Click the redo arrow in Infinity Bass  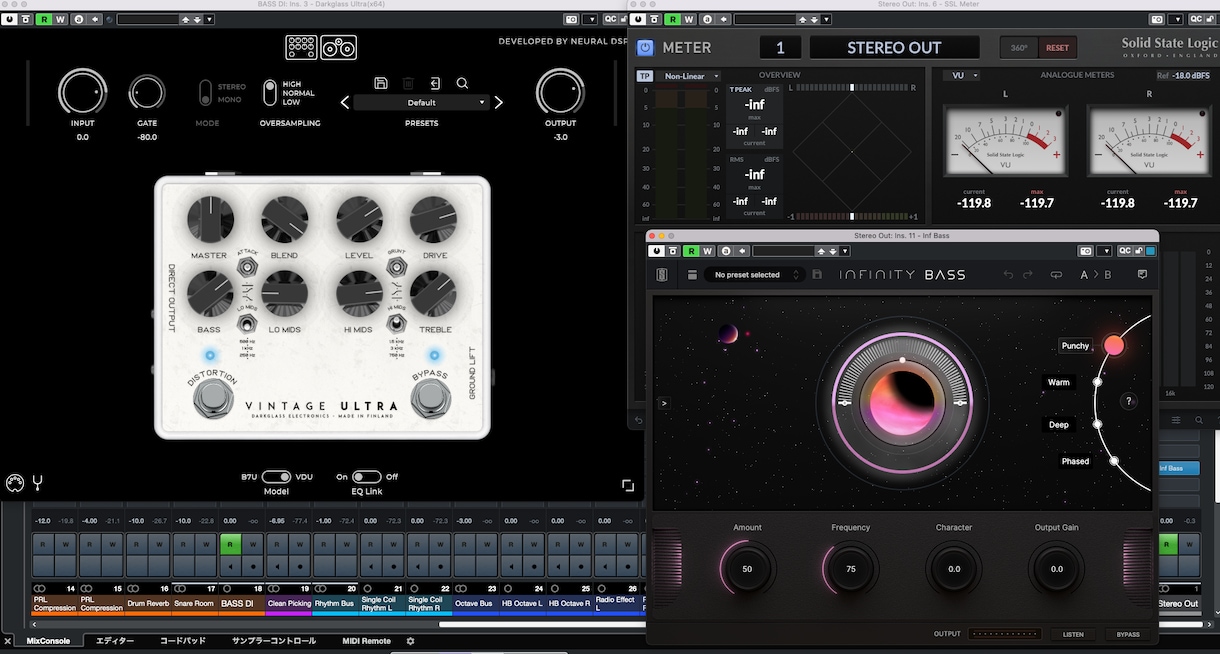[x=1029, y=275]
